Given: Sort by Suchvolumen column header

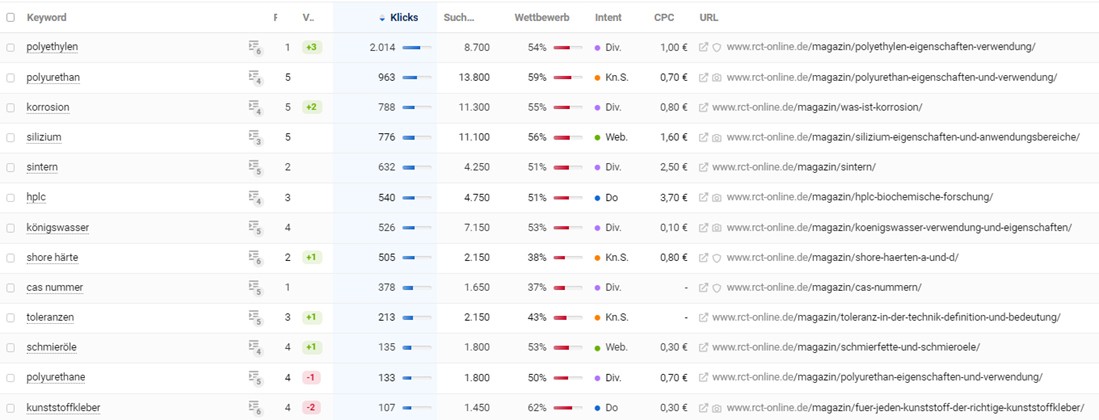Looking at the screenshot, I should point(459,18).
